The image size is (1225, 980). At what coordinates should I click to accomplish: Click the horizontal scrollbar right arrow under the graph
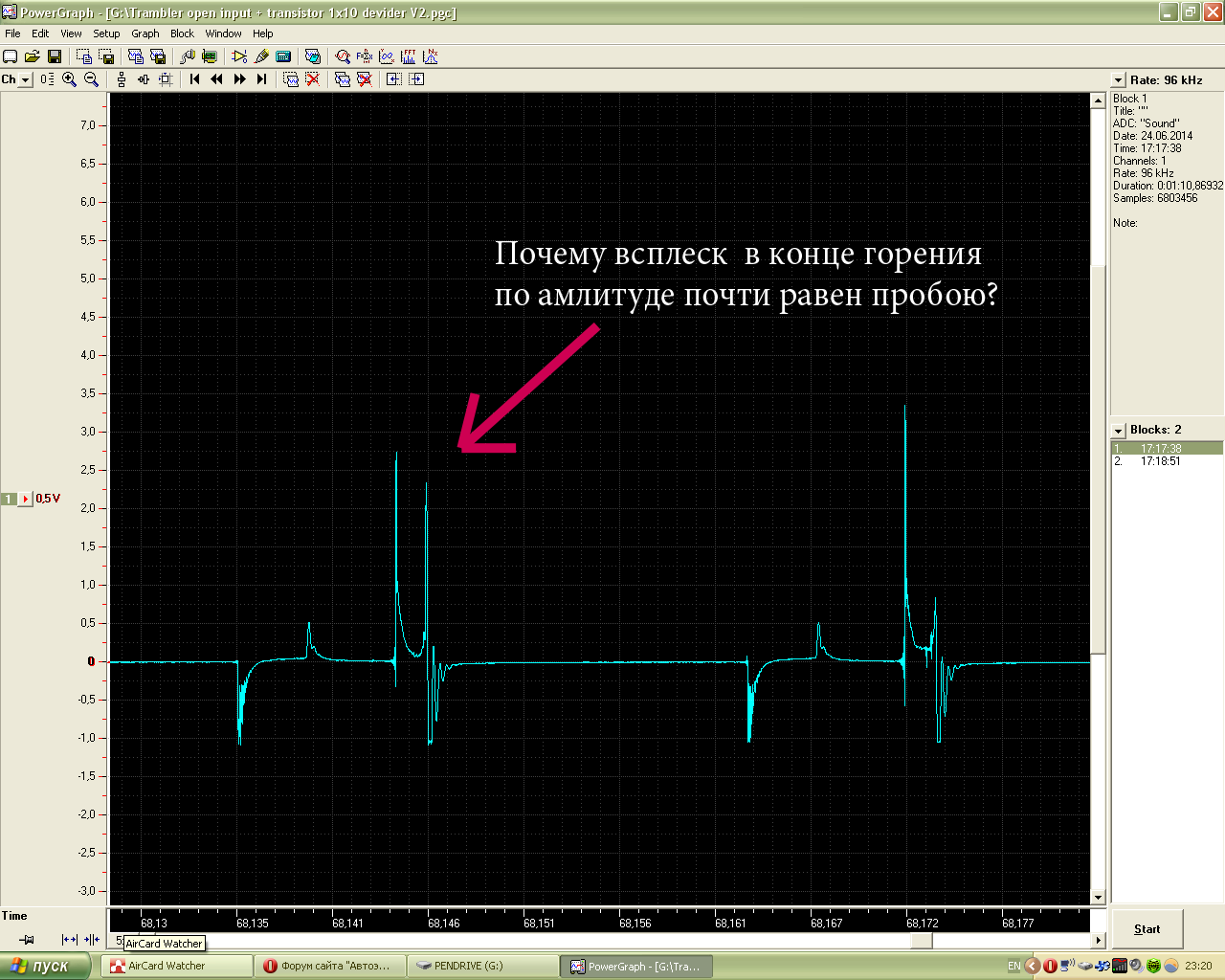(1099, 941)
